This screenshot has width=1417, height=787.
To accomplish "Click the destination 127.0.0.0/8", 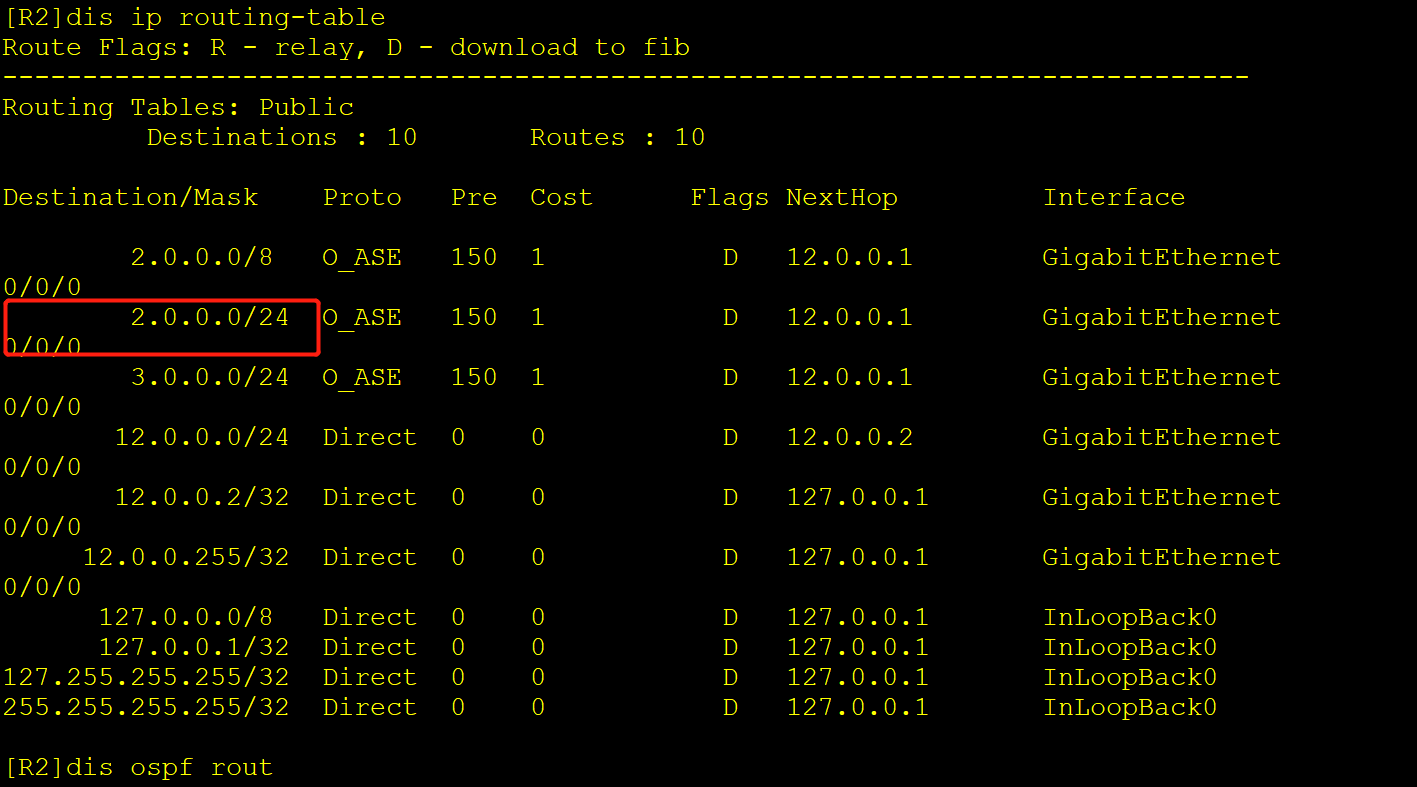I will pos(185,617).
